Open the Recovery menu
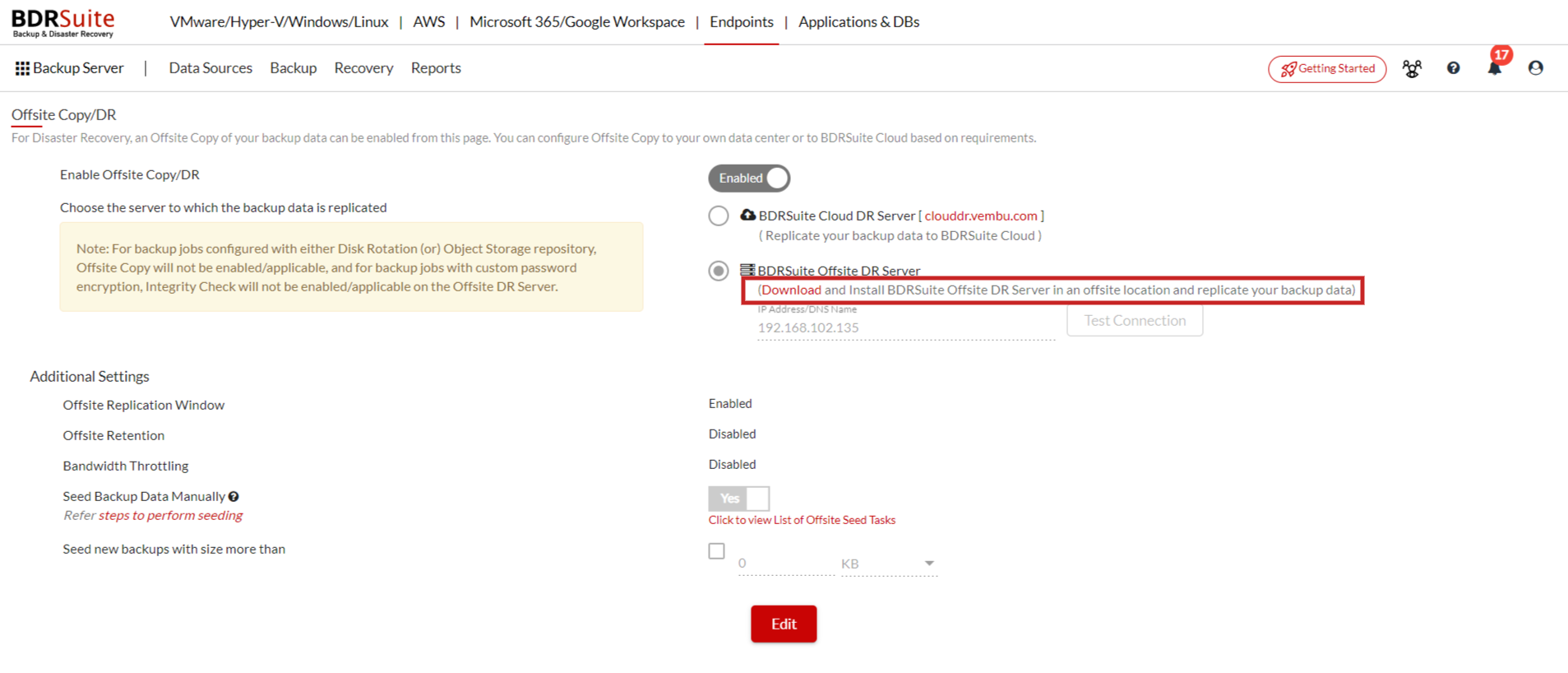The width and height of the screenshot is (1568, 673). (363, 68)
